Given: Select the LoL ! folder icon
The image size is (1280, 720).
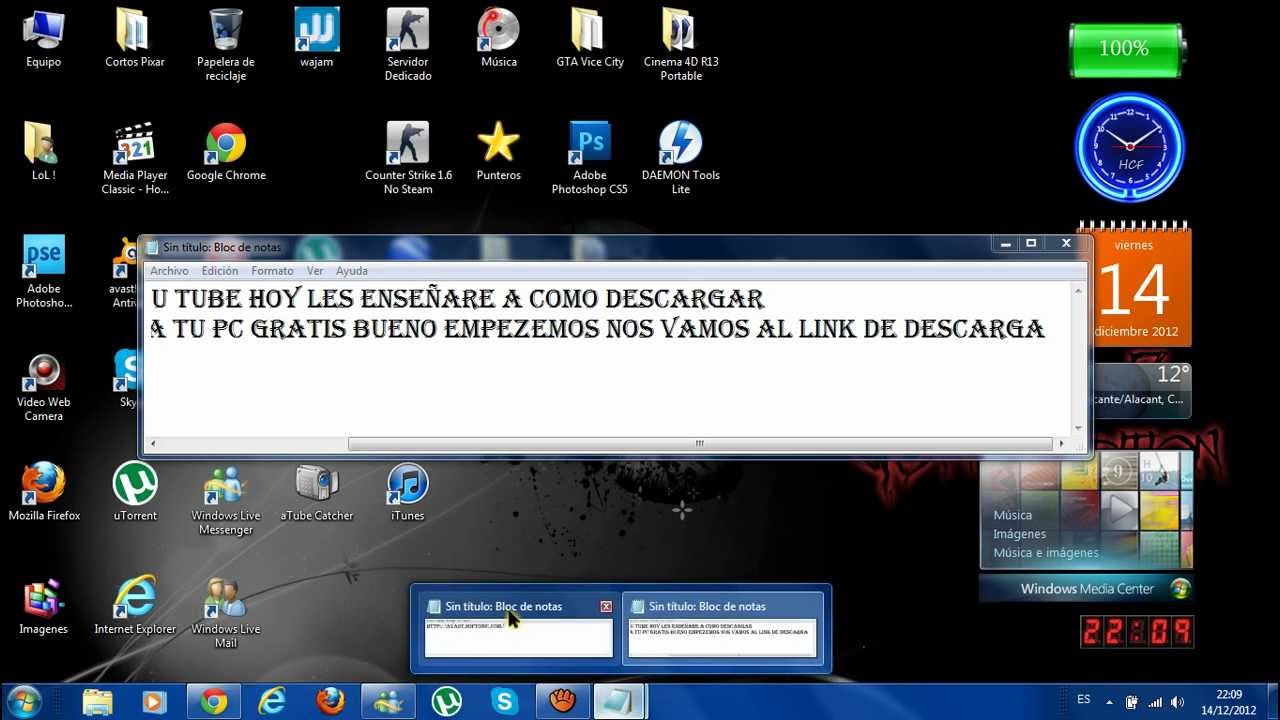Looking at the screenshot, I should [x=43, y=152].
